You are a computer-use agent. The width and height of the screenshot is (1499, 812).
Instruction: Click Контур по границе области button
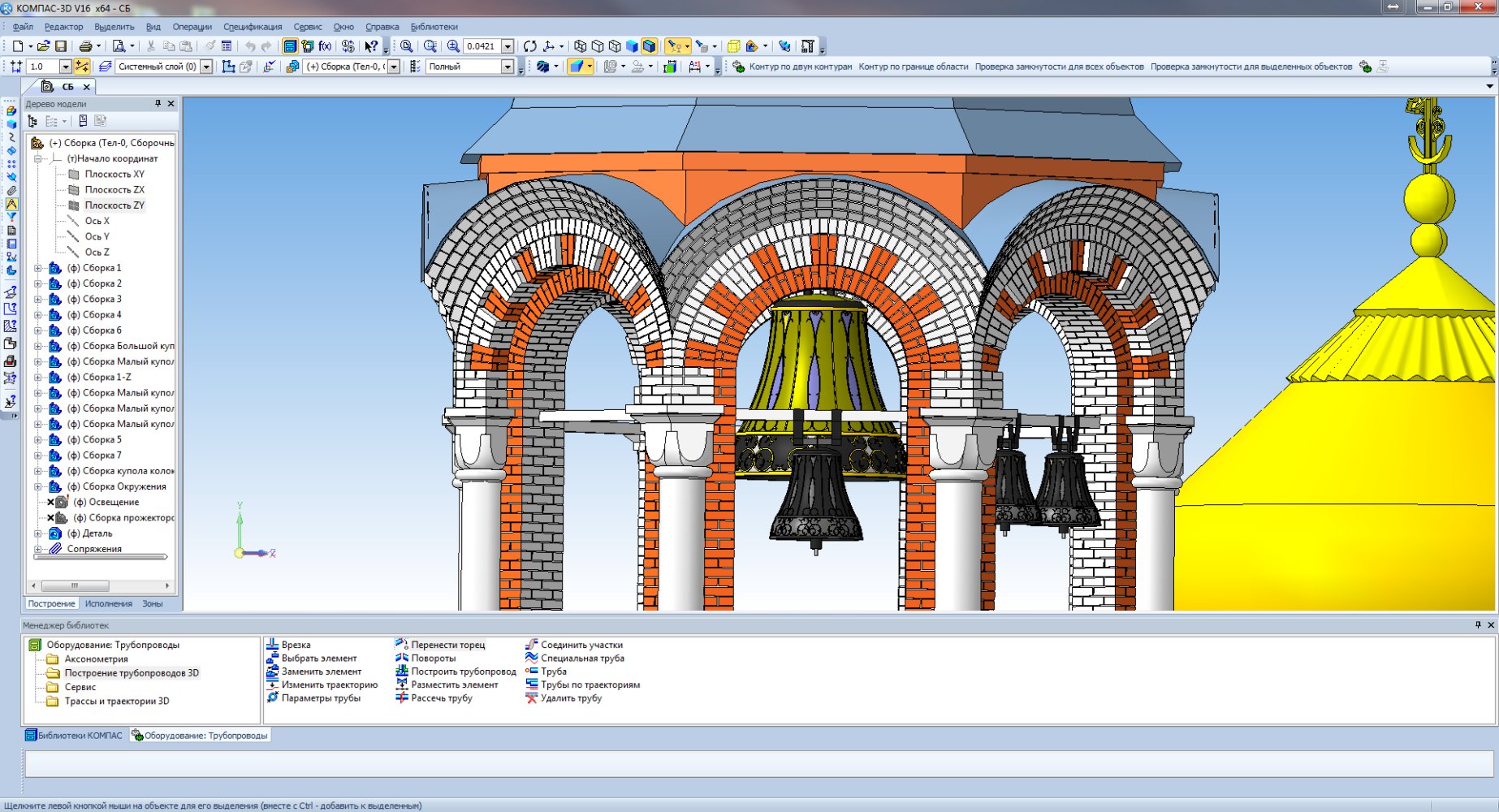(913, 67)
